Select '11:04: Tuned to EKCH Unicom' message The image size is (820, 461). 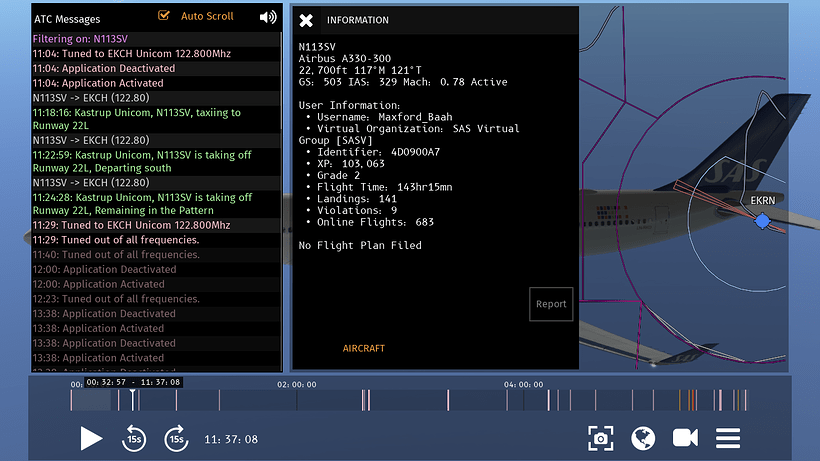point(156,54)
